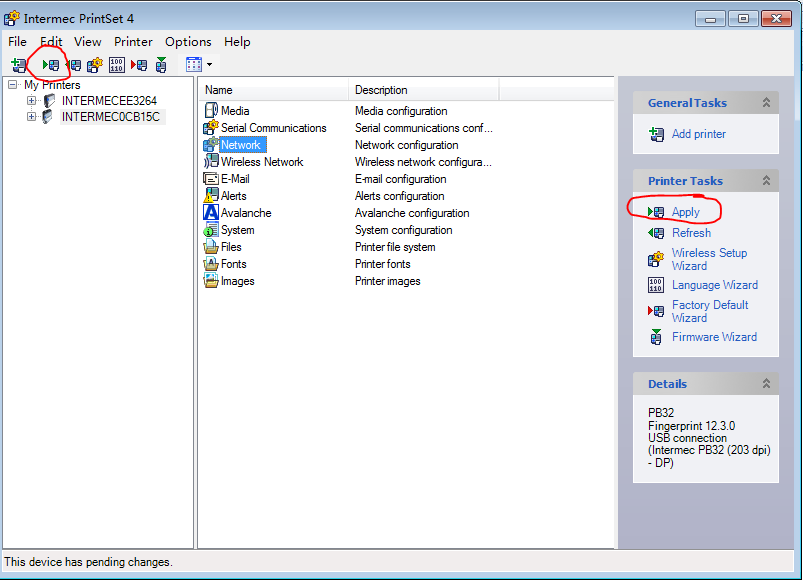
Task: Collapse the General Tasks panel
Action: click(766, 102)
